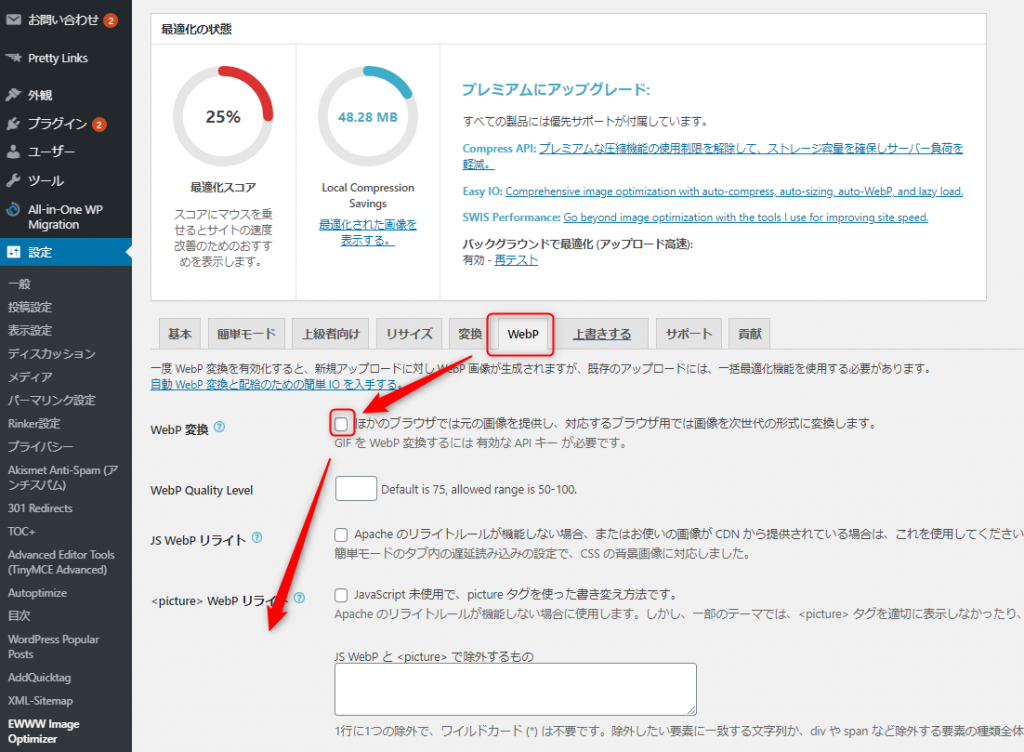
Task: Select the Pretty Links chain icon
Action: tap(12, 58)
